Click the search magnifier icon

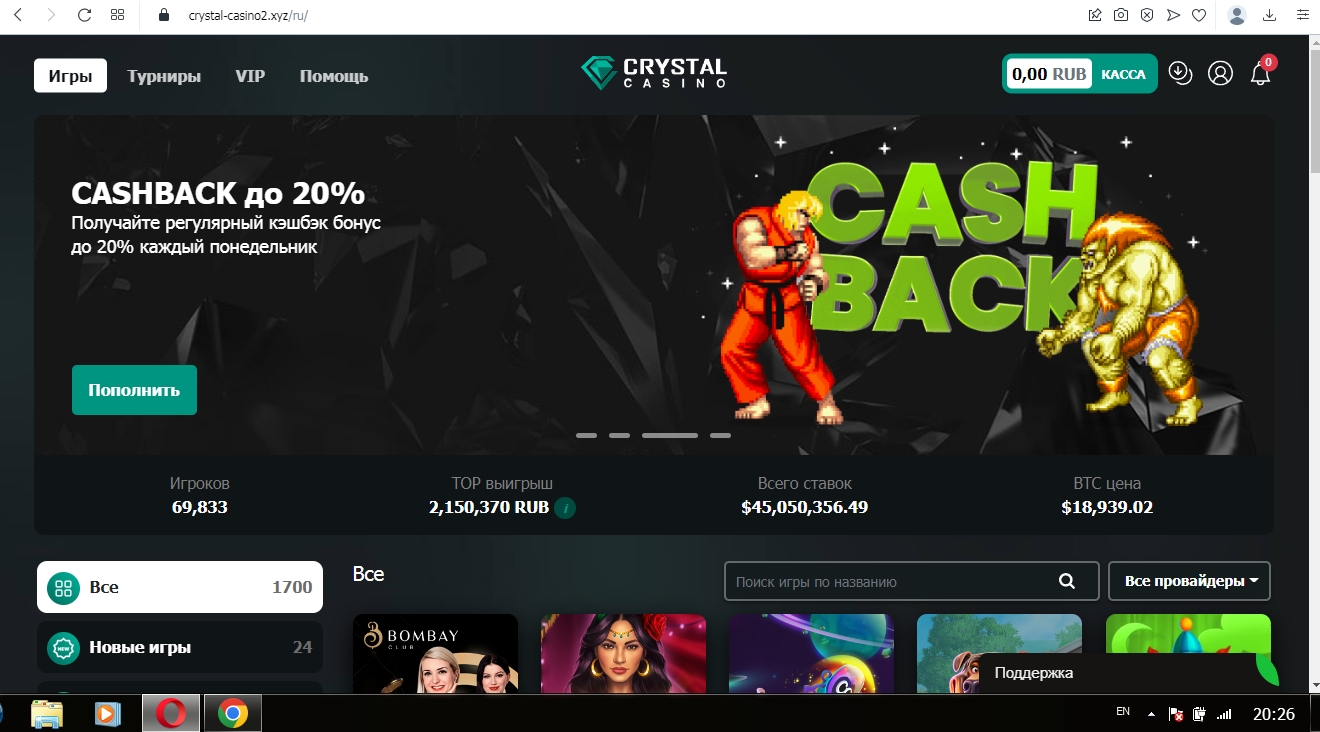click(x=1067, y=581)
